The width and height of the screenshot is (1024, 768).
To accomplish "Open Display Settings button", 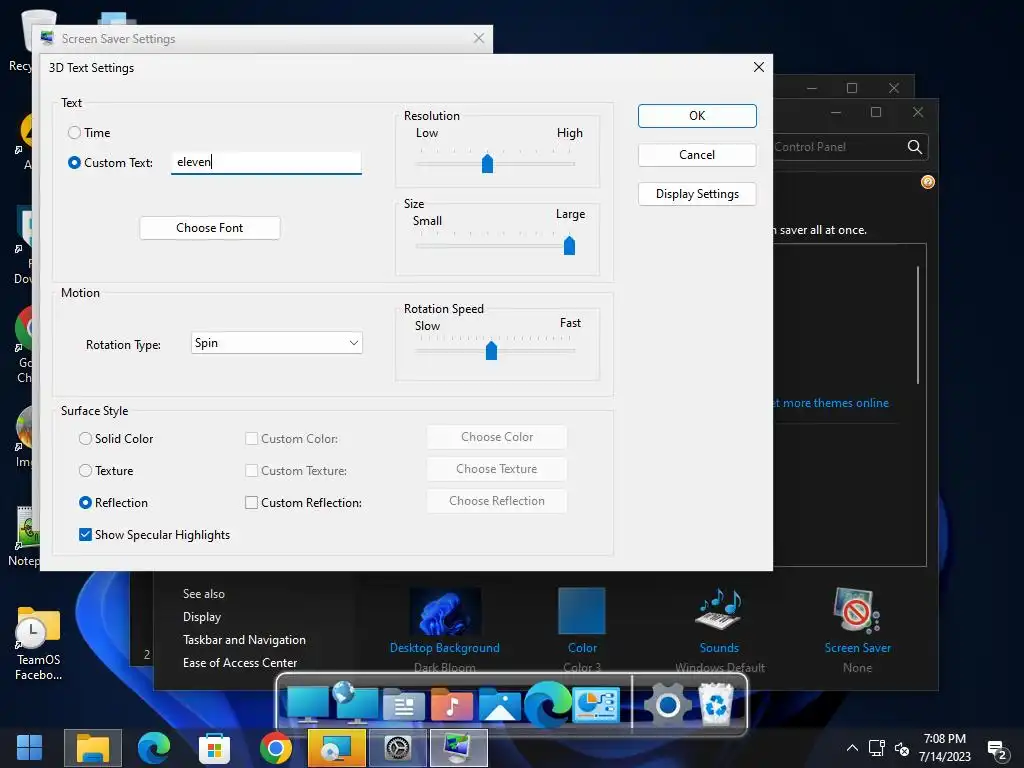I will [697, 194].
